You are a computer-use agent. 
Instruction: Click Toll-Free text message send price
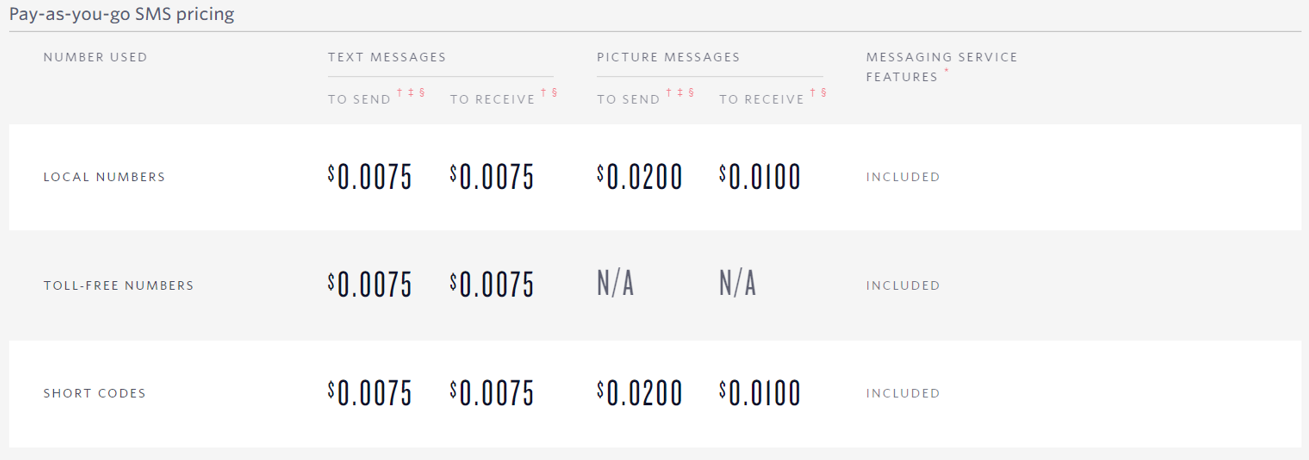[370, 286]
